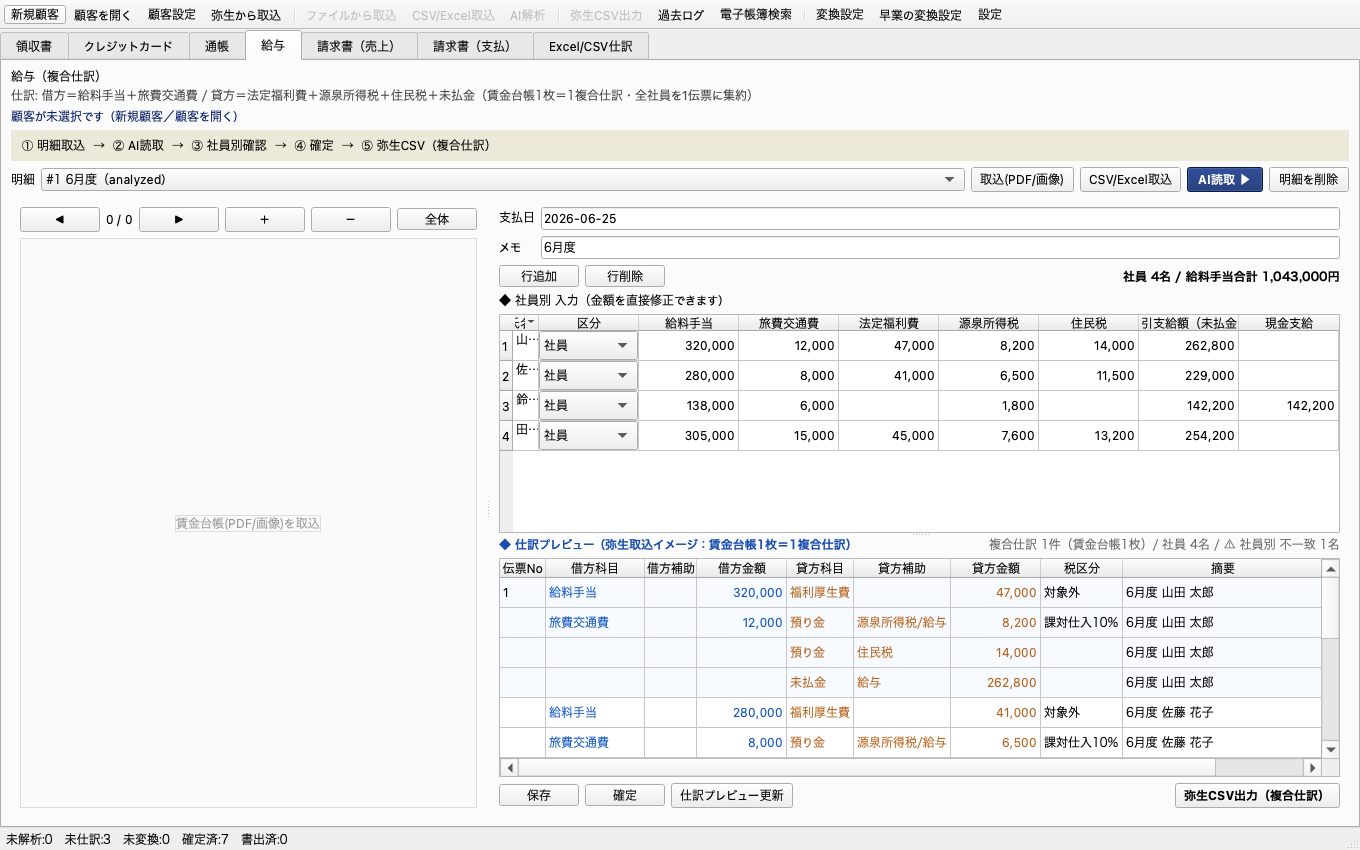Open 変換設定 menu item

click(x=840, y=15)
